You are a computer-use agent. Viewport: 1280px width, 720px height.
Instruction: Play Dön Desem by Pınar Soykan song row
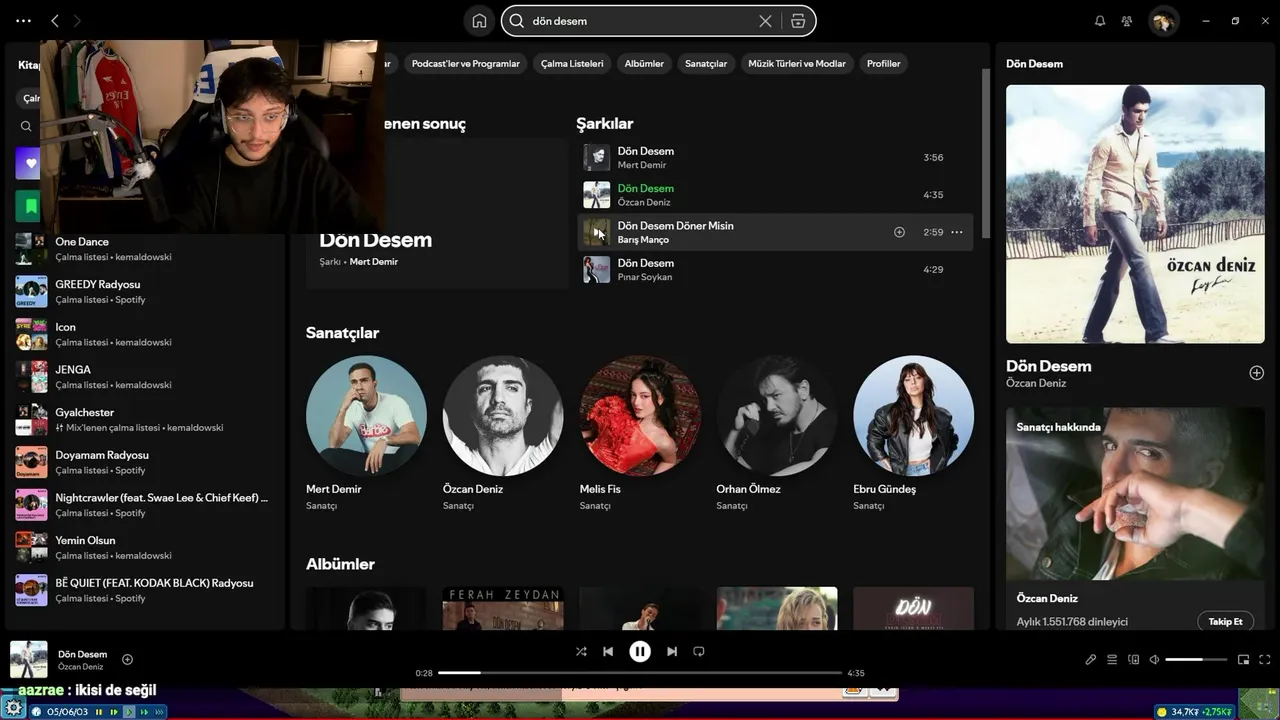[775, 269]
